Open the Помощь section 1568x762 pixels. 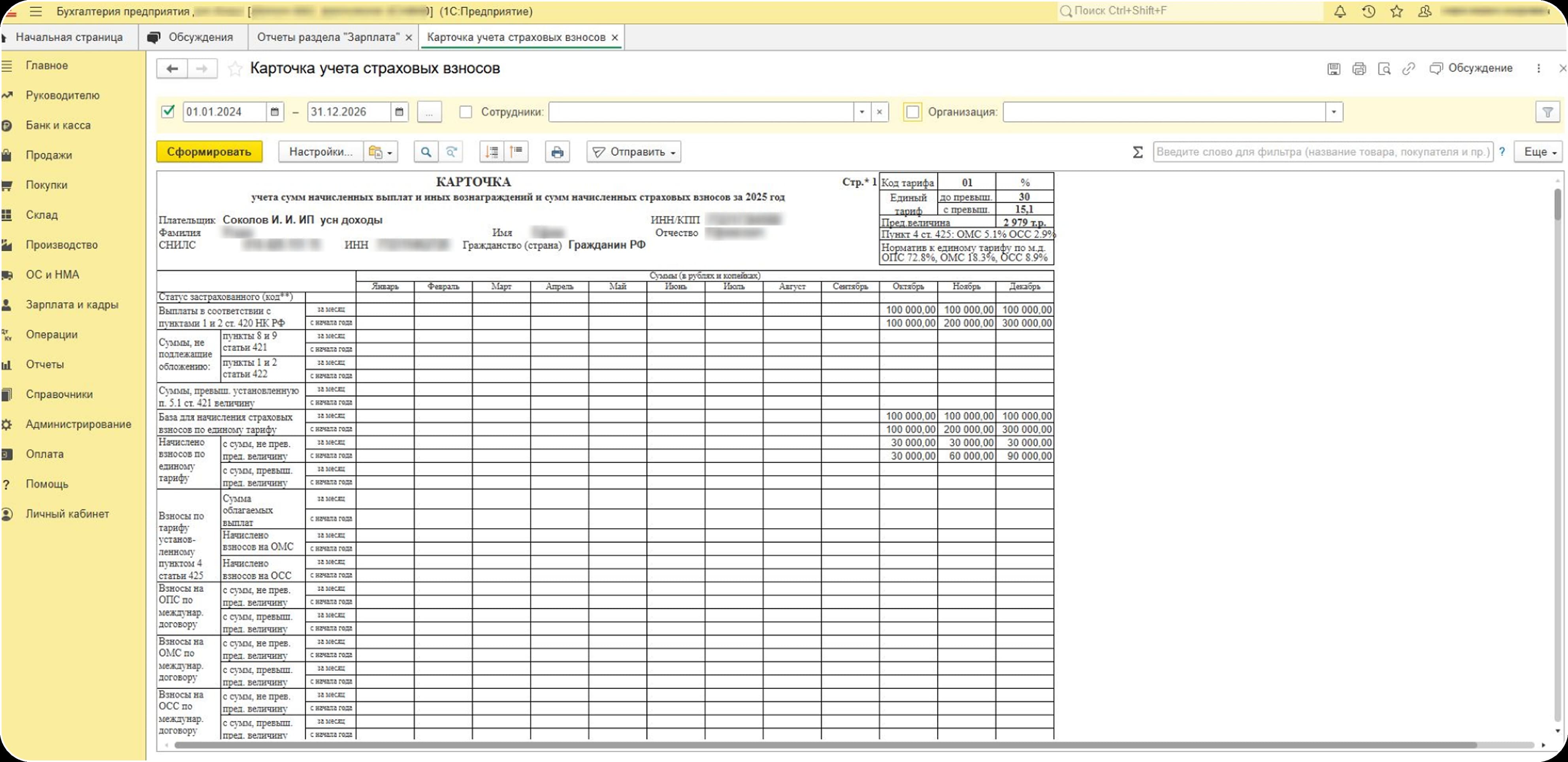coord(47,484)
